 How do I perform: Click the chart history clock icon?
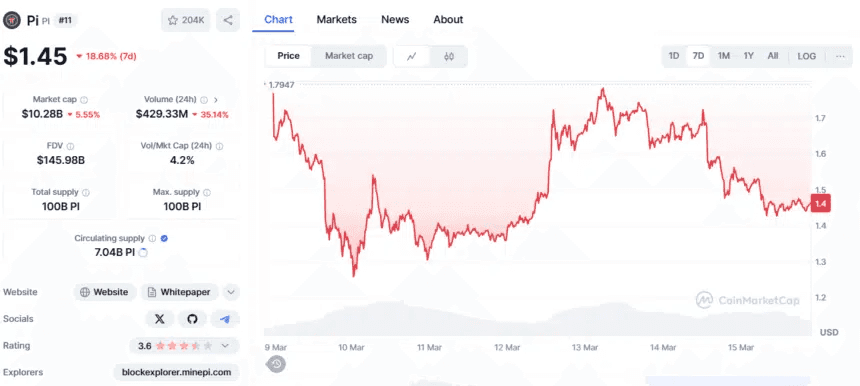(276, 364)
